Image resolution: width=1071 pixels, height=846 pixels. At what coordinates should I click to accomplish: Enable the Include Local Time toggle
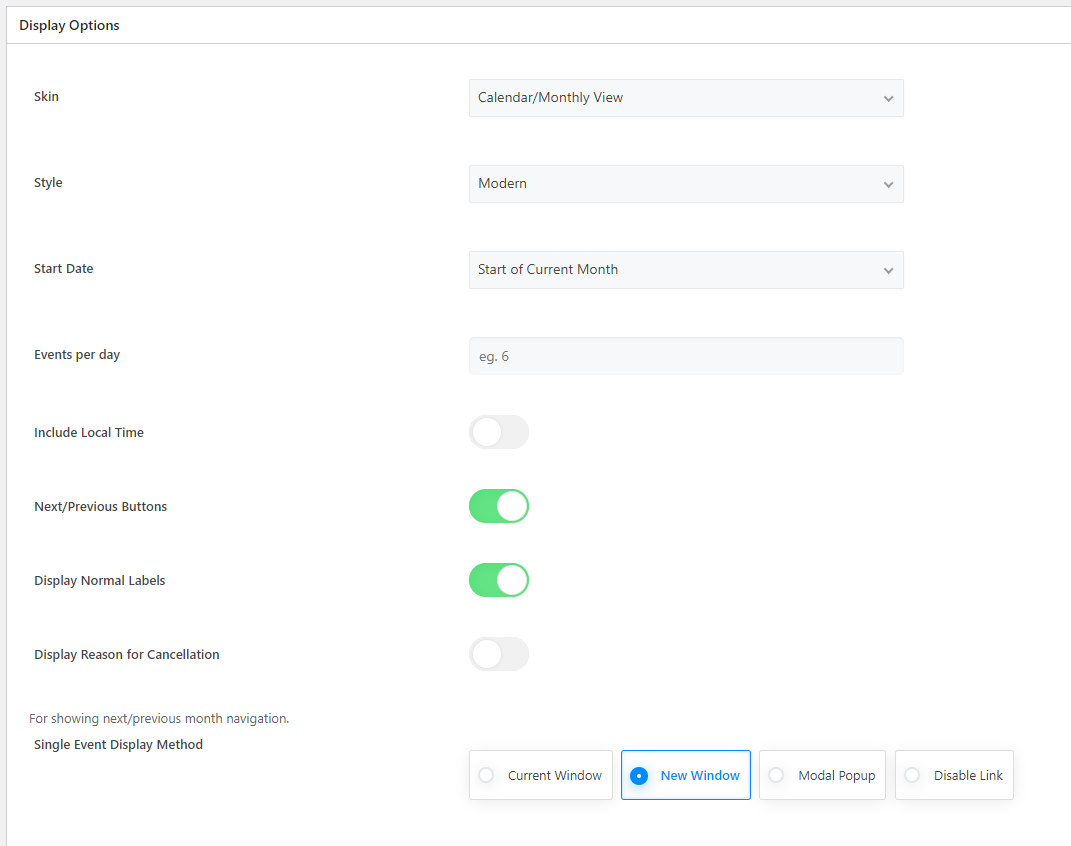(498, 432)
